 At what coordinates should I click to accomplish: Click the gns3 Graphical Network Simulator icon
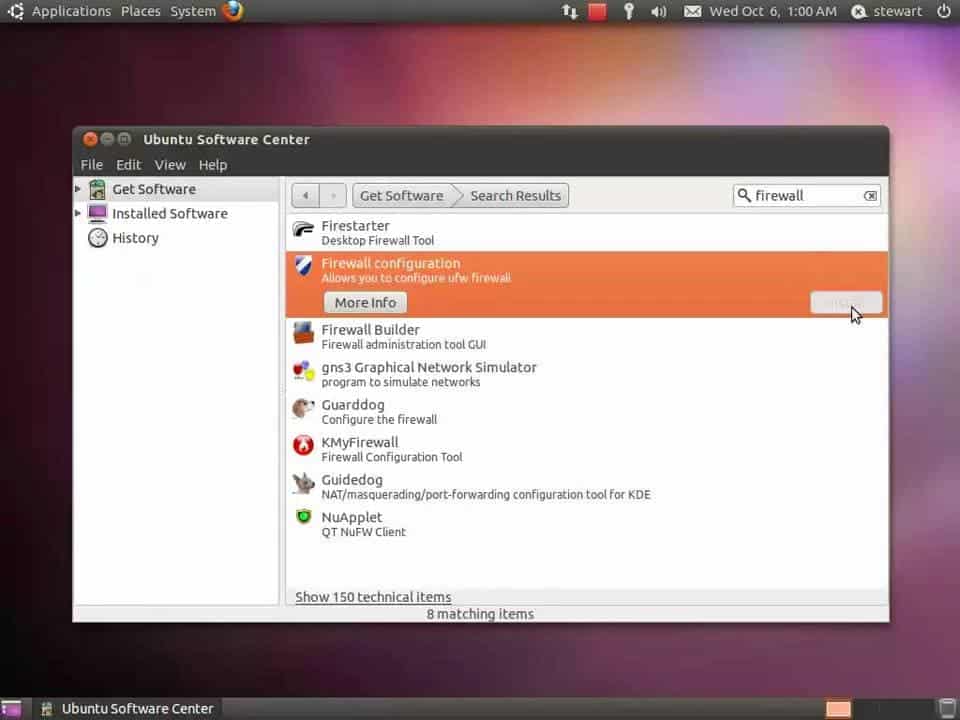(x=303, y=370)
